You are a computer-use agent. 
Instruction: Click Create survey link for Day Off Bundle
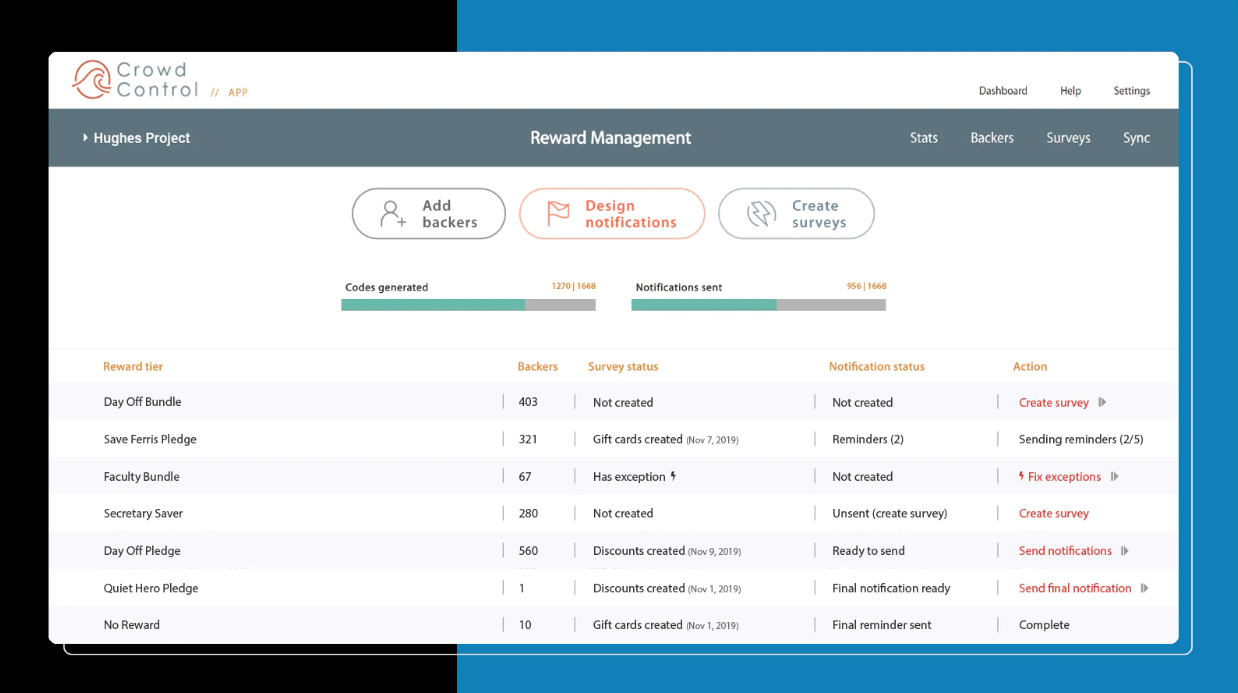pyautogui.click(x=1054, y=403)
